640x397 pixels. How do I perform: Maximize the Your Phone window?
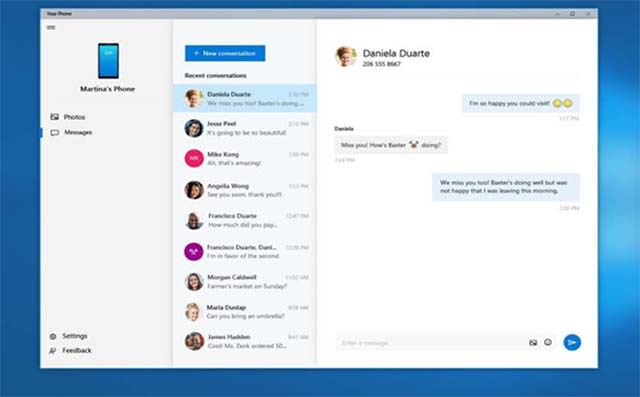[573, 14]
